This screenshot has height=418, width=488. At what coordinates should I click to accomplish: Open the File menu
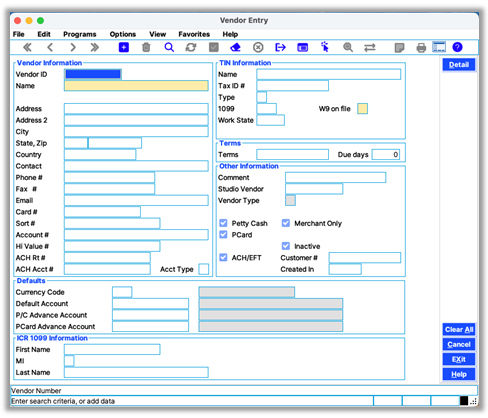[19, 34]
